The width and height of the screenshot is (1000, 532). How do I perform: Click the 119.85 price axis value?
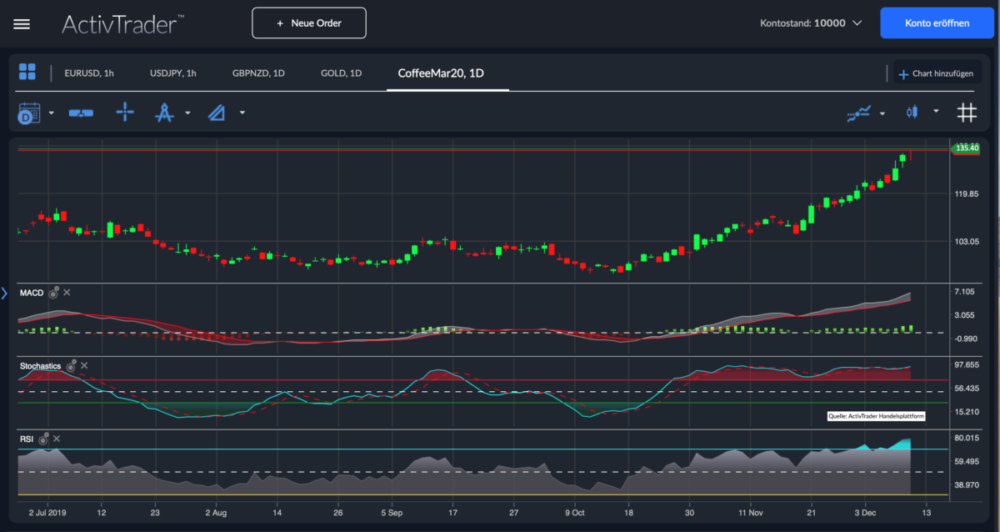point(966,194)
